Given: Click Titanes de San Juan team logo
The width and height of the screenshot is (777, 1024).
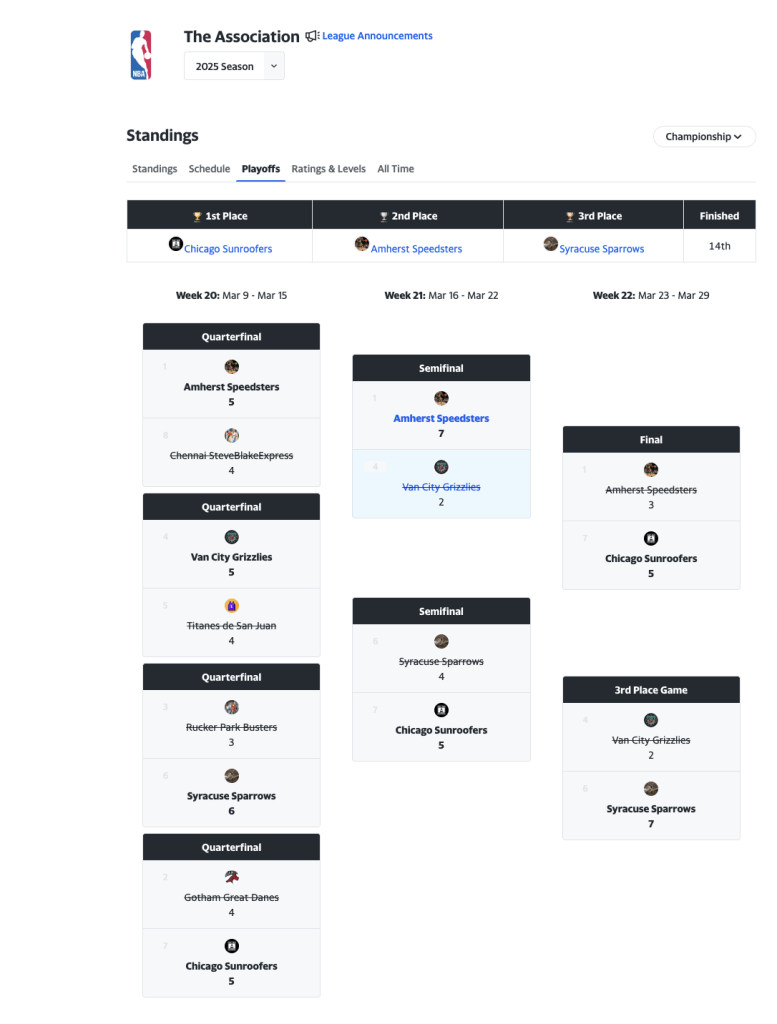Looking at the screenshot, I should [x=232, y=605].
